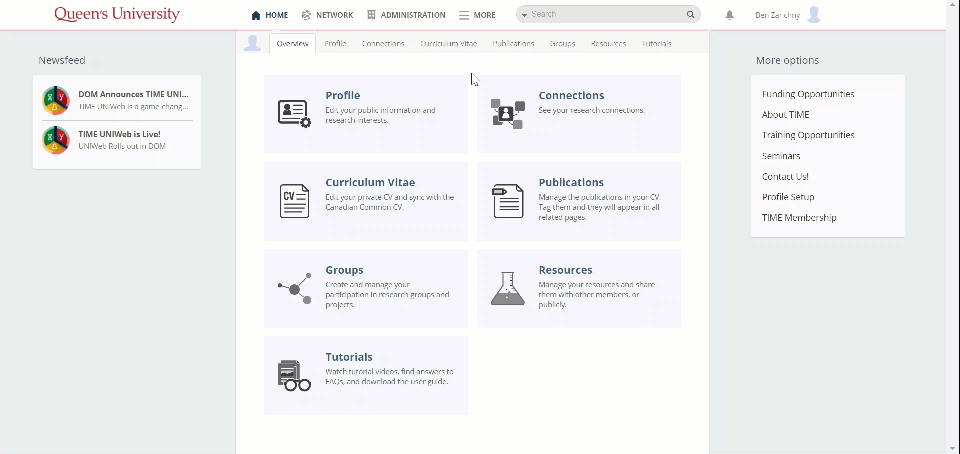
Task: Open the Network menu
Action: 327,15
